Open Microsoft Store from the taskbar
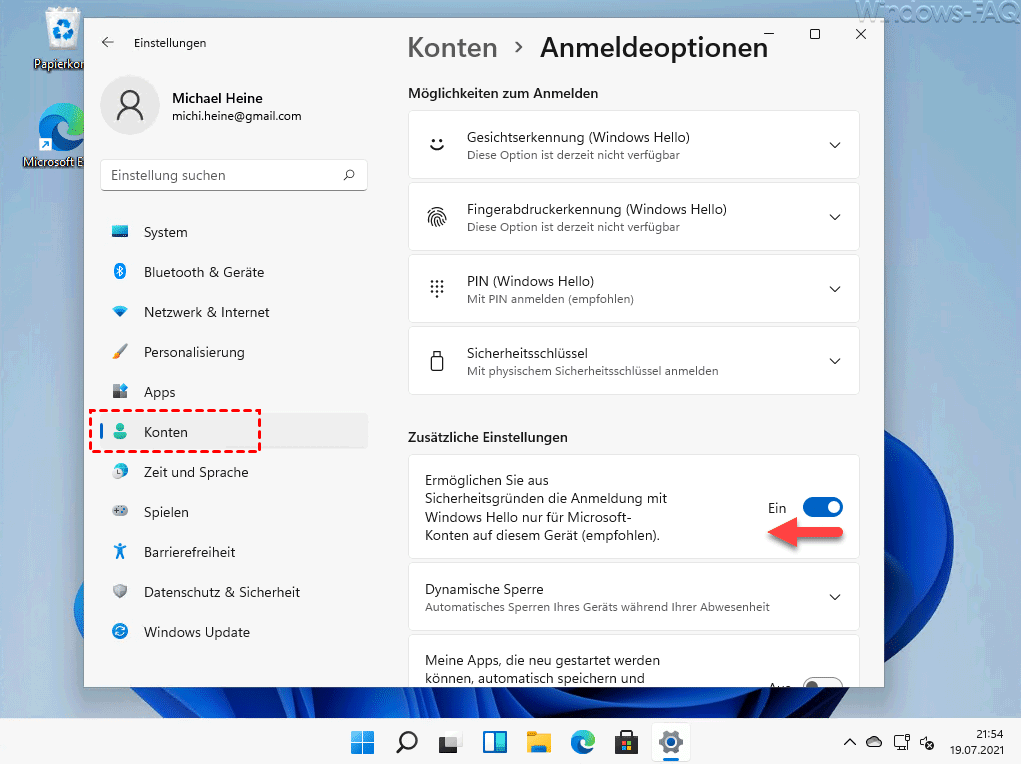The width and height of the screenshot is (1021, 764). [x=626, y=742]
